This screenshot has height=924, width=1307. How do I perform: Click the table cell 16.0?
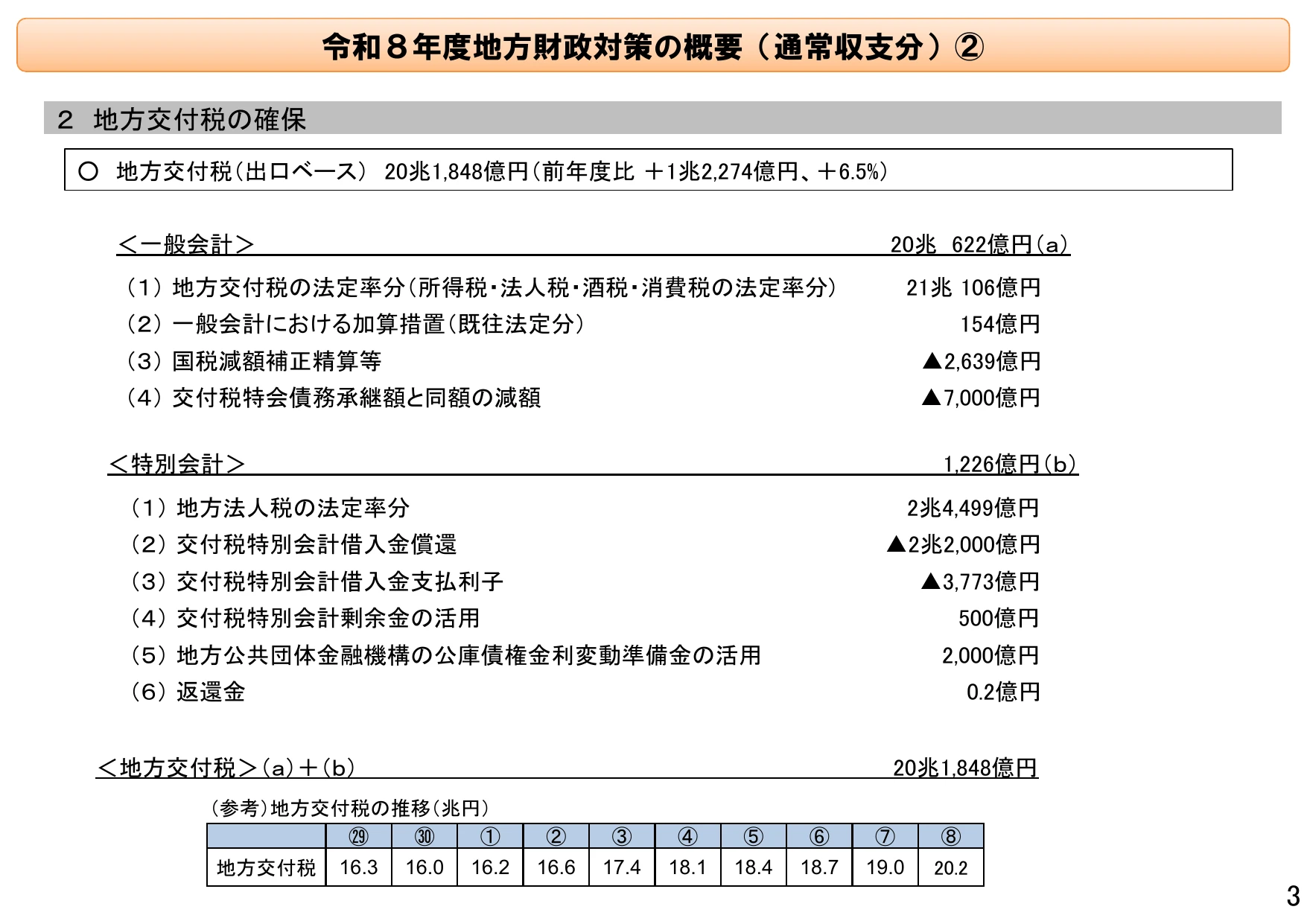tap(424, 867)
